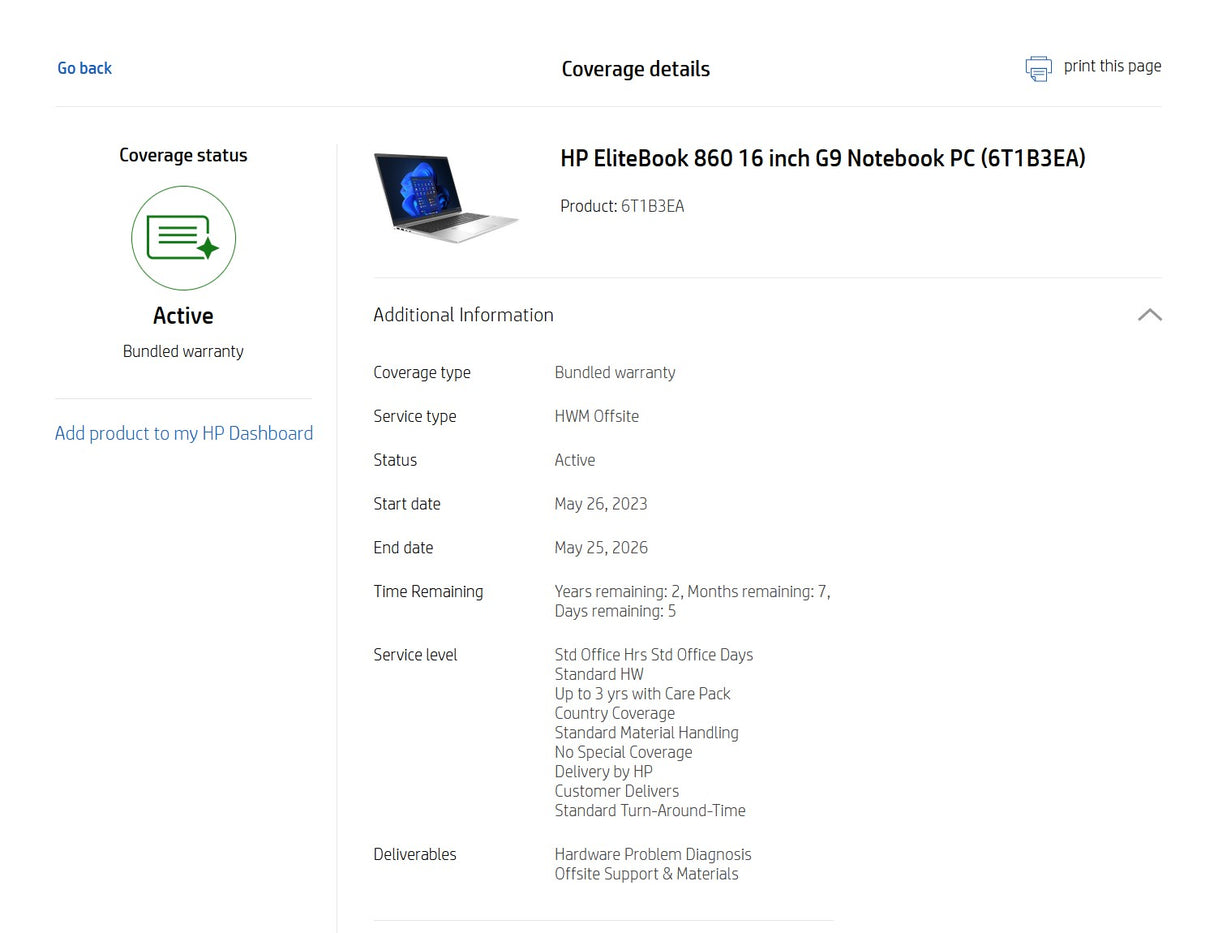Click the Coverage details page heading
Image resolution: width=1214 pixels, height=933 pixels.
[636, 69]
